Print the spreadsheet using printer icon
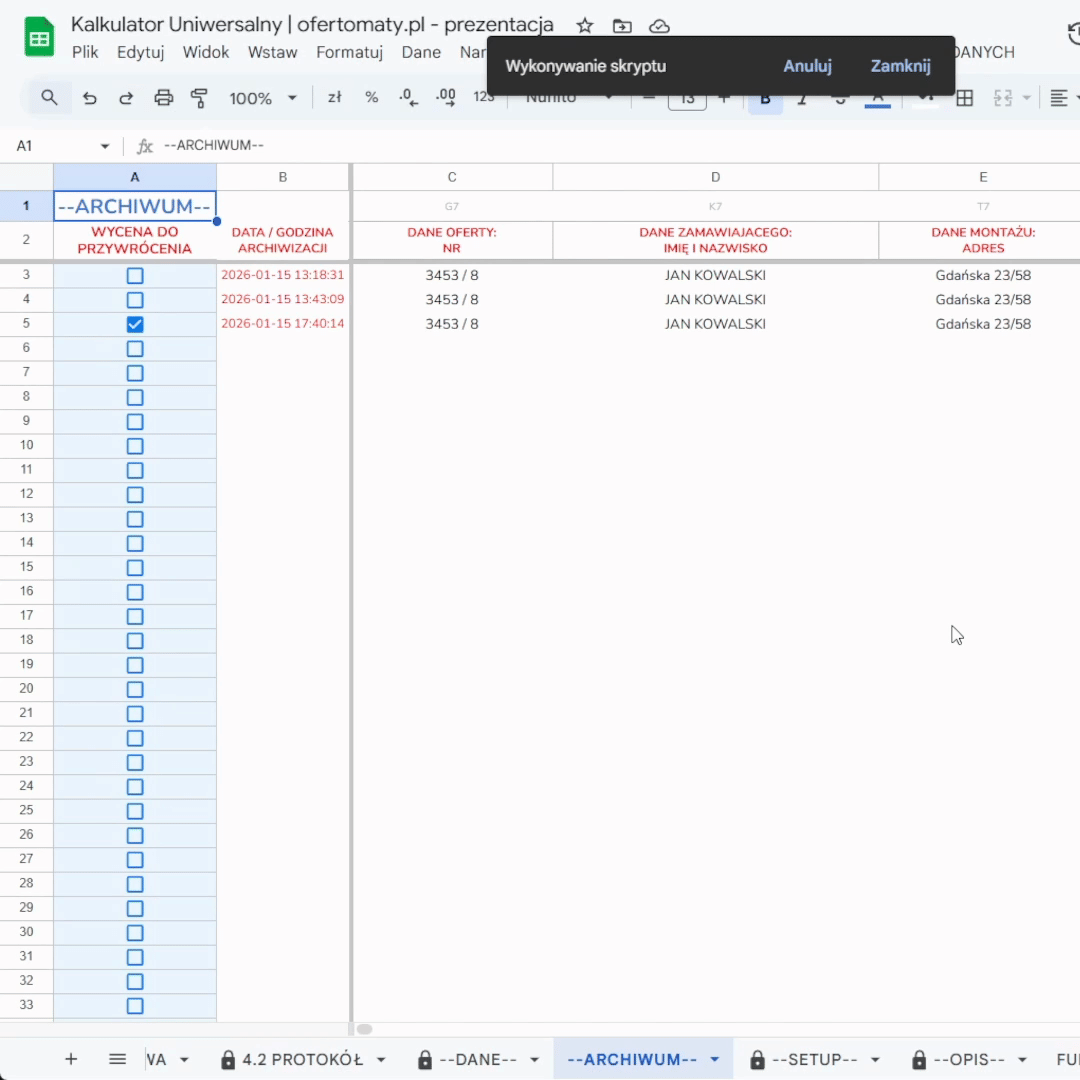The image size is (1080, 1080). pyautogui.click(x=163, y=98)
